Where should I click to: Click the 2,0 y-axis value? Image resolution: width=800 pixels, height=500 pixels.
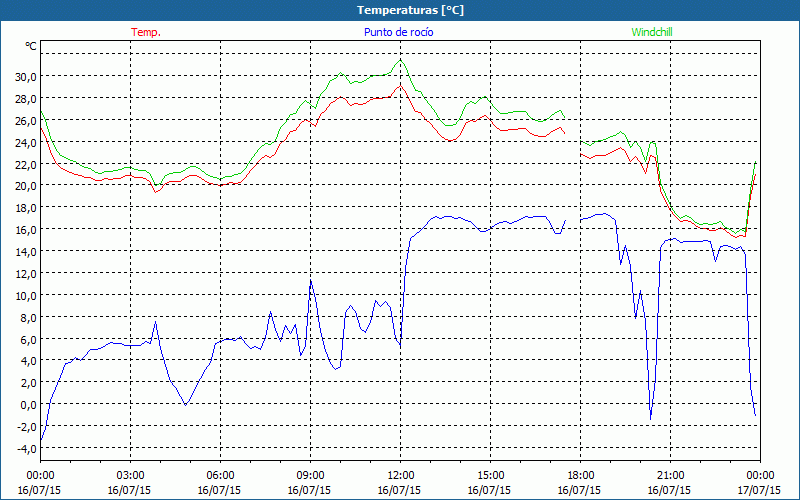(28, 383)
